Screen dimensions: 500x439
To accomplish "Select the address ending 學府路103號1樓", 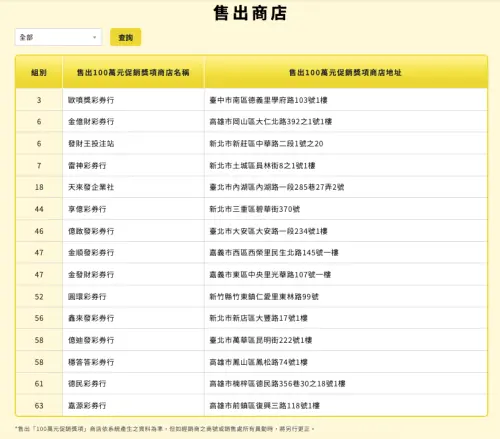I will [268, 100].
